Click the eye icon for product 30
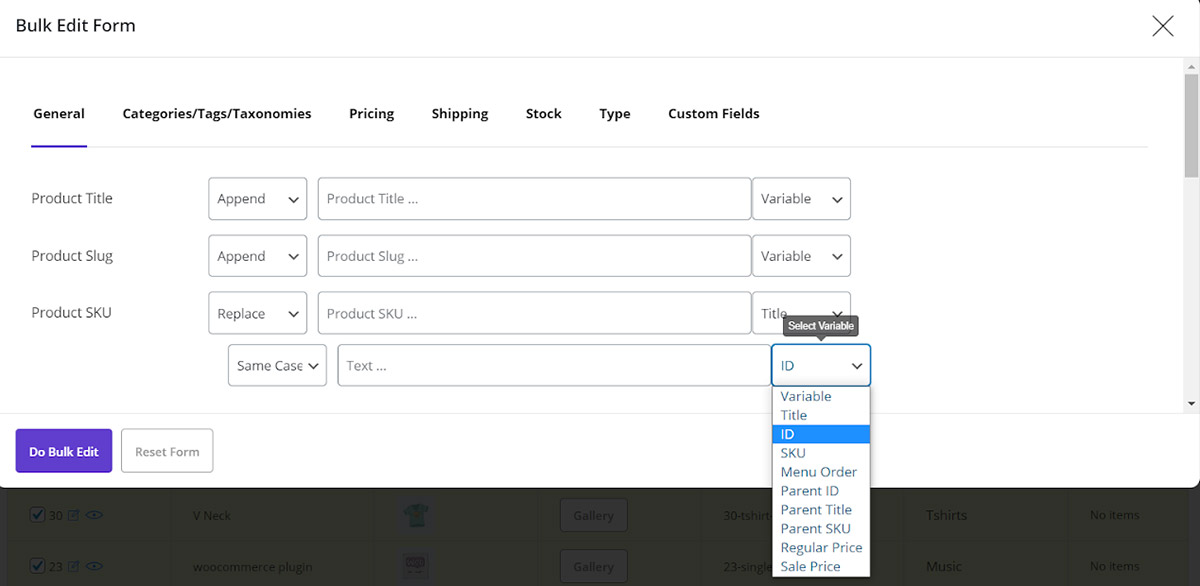Screen dimensions: 1200x586 tap(95, 515)
